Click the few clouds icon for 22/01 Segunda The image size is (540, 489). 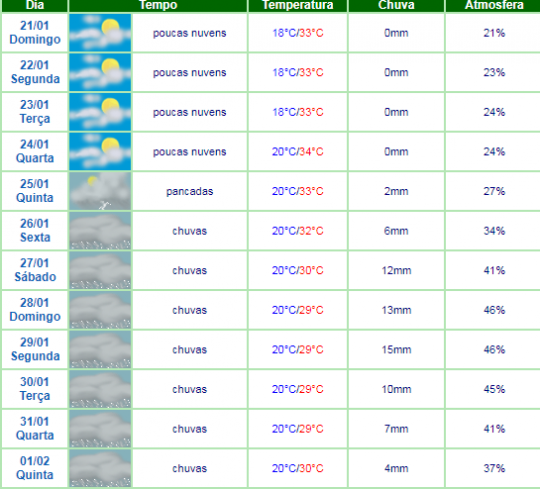(100, 72)
